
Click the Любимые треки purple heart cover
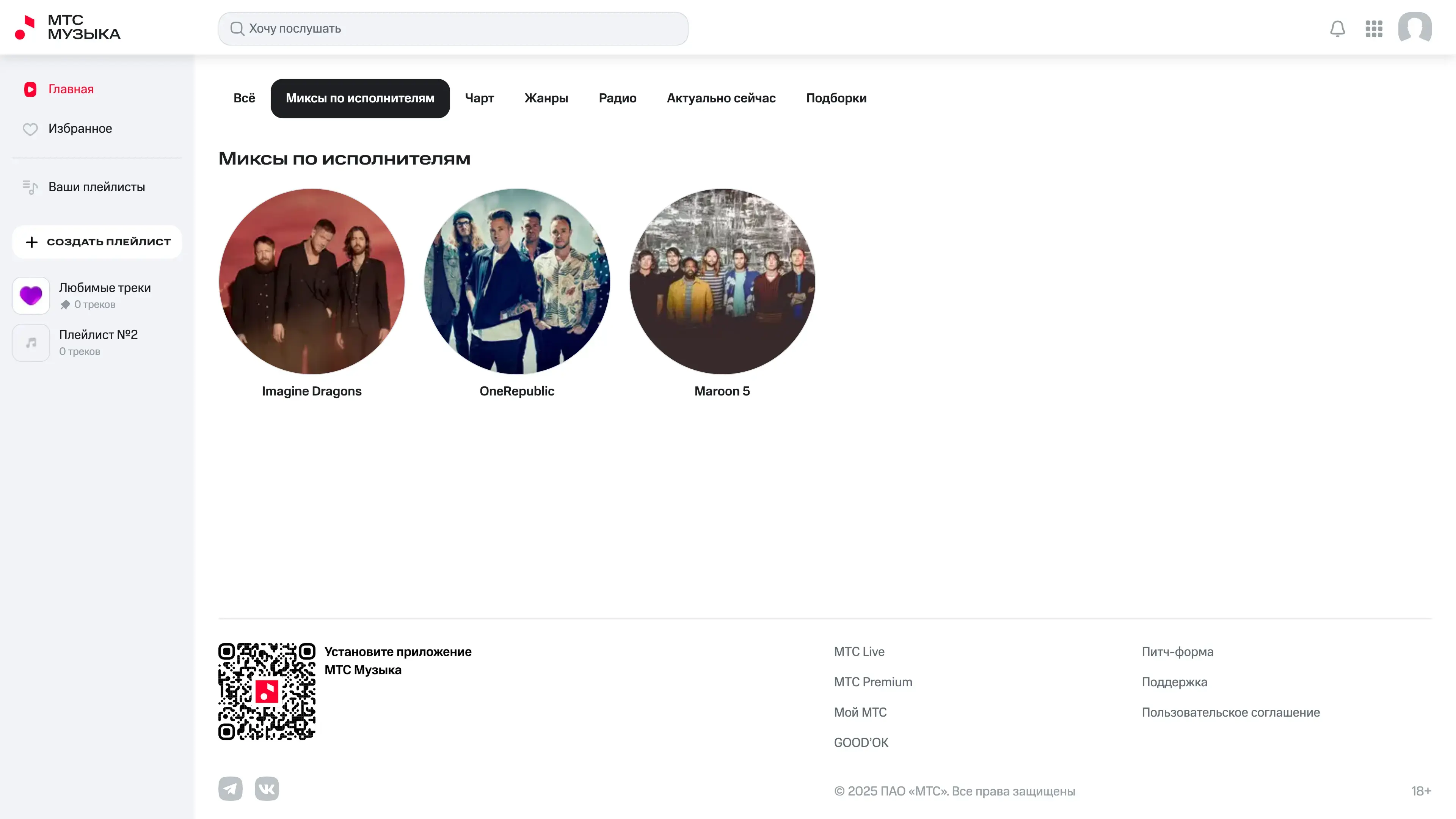[31, 295]
